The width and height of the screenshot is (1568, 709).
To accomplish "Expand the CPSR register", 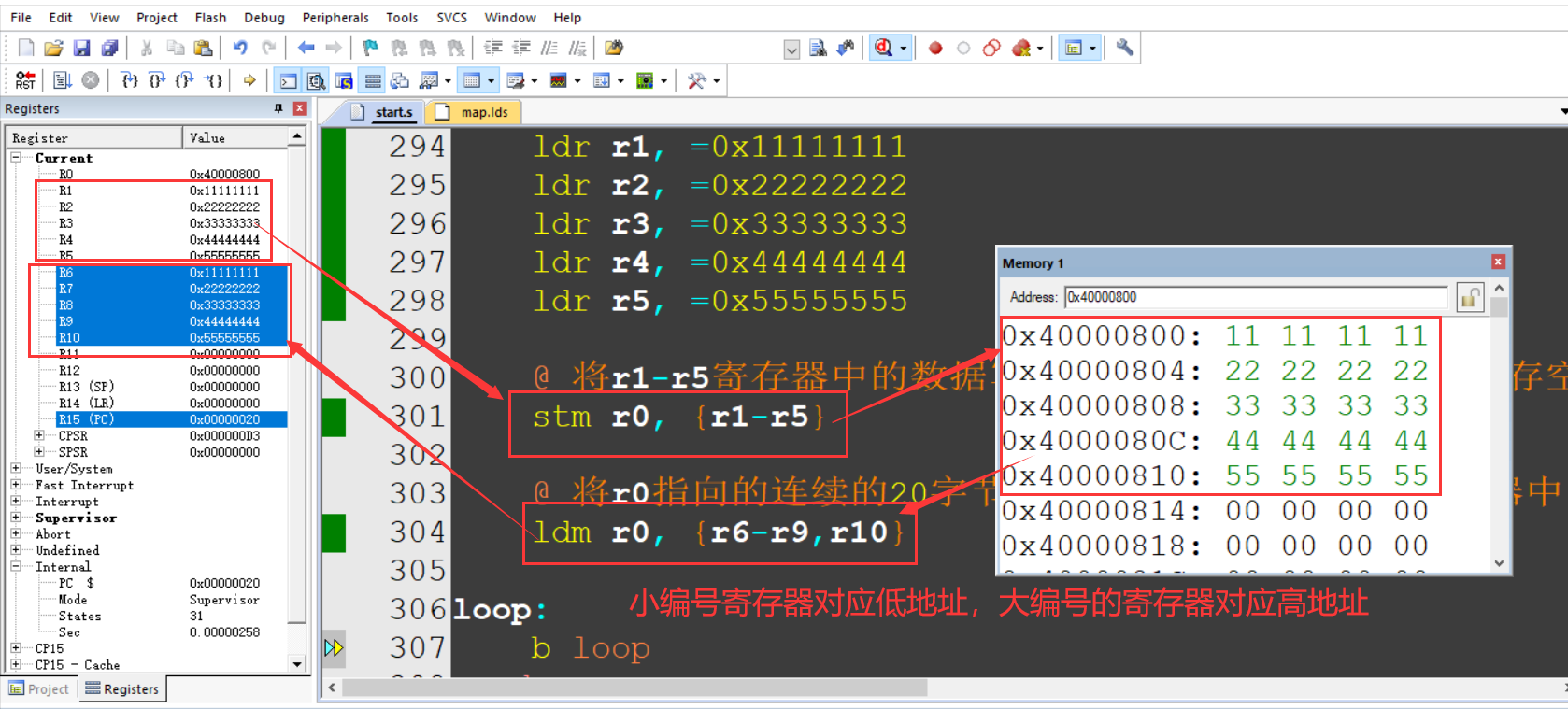I will (x=39, y=435).
